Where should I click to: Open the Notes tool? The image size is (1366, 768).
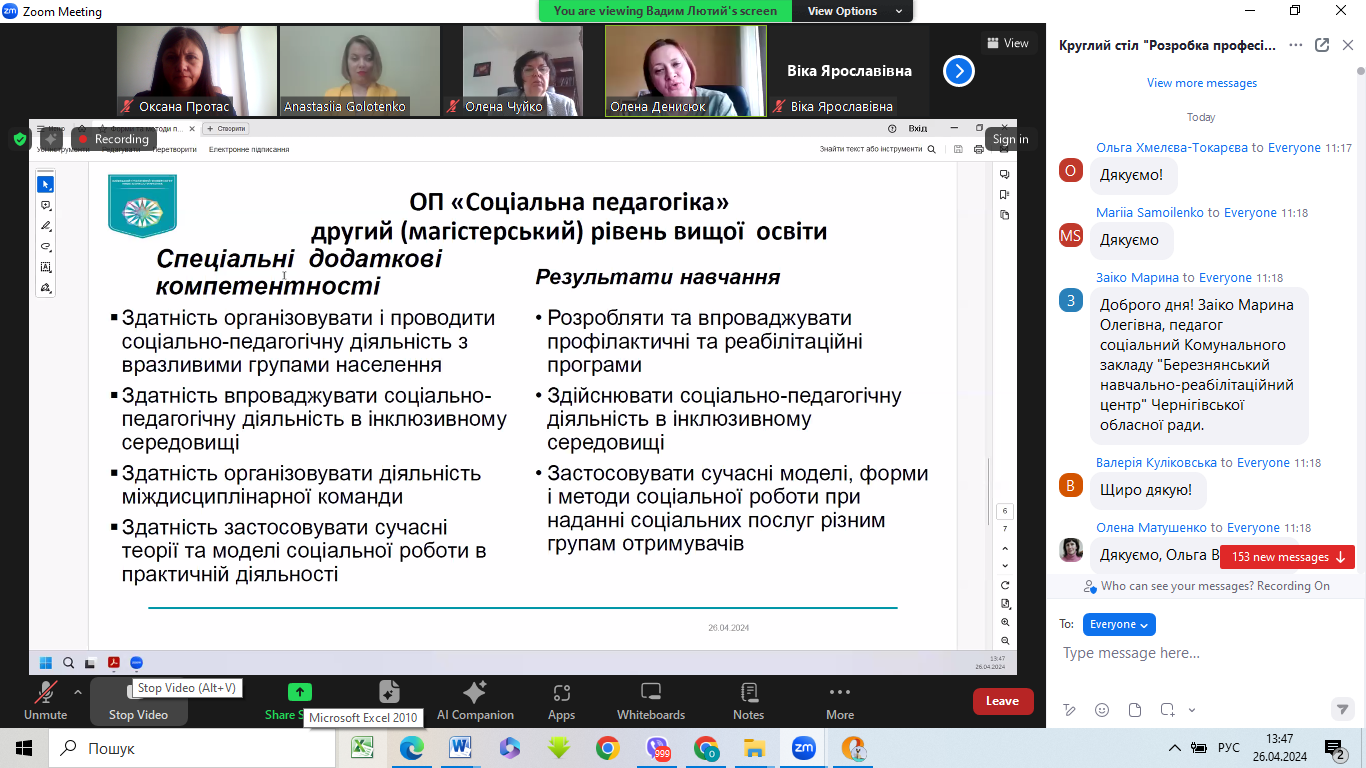(x=748, y=700)
